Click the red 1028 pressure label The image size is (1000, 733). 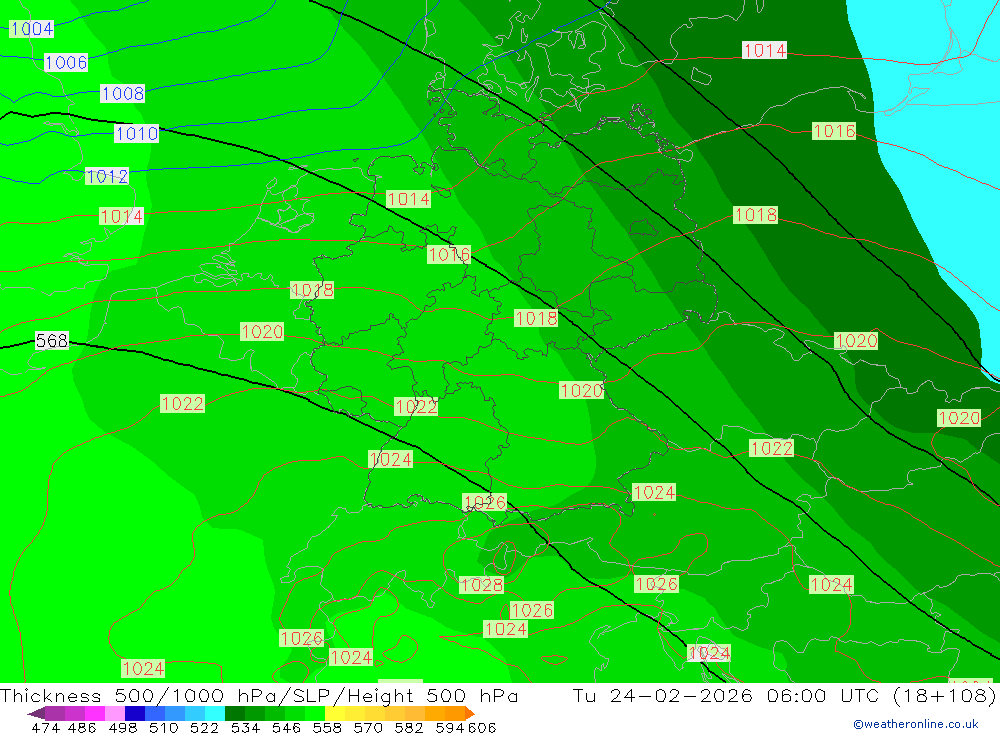482,584
